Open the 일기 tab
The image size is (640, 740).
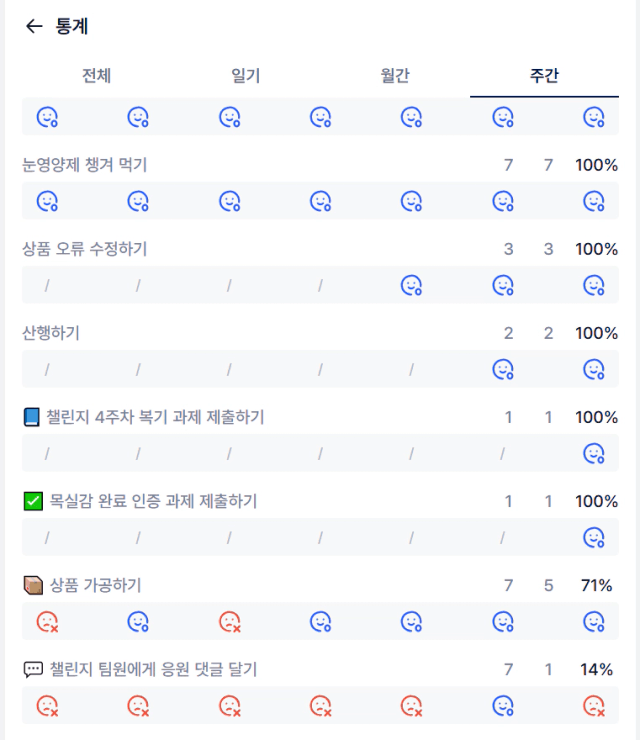pos(245,76)
